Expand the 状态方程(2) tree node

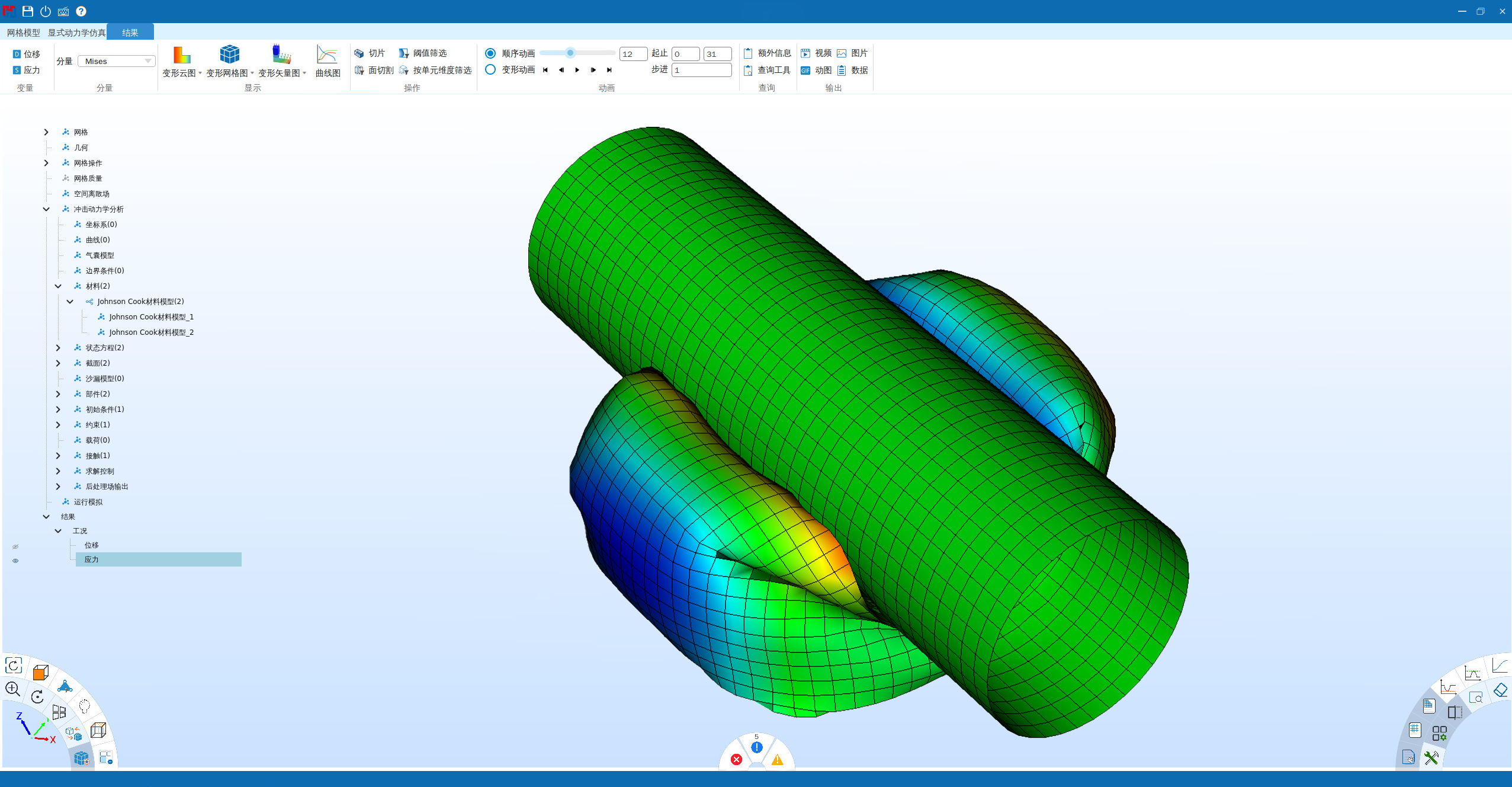[58, 348]
